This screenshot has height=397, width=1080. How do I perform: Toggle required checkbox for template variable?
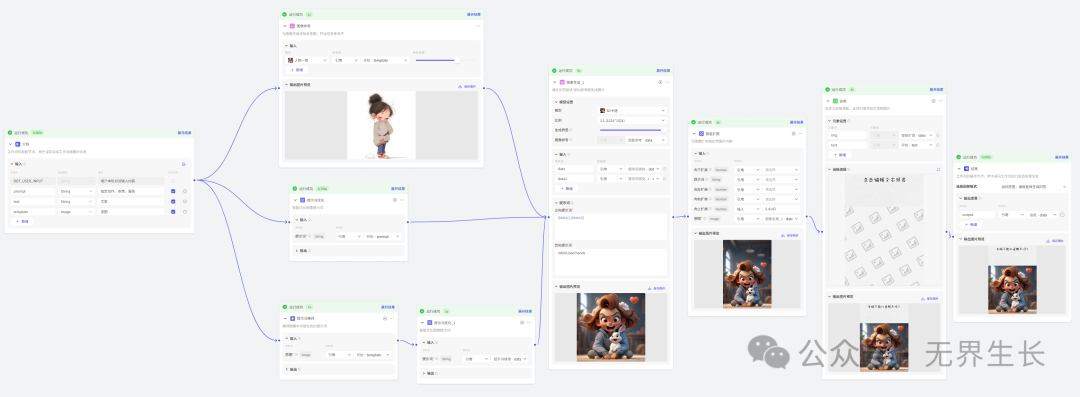(x=173, y=212)
